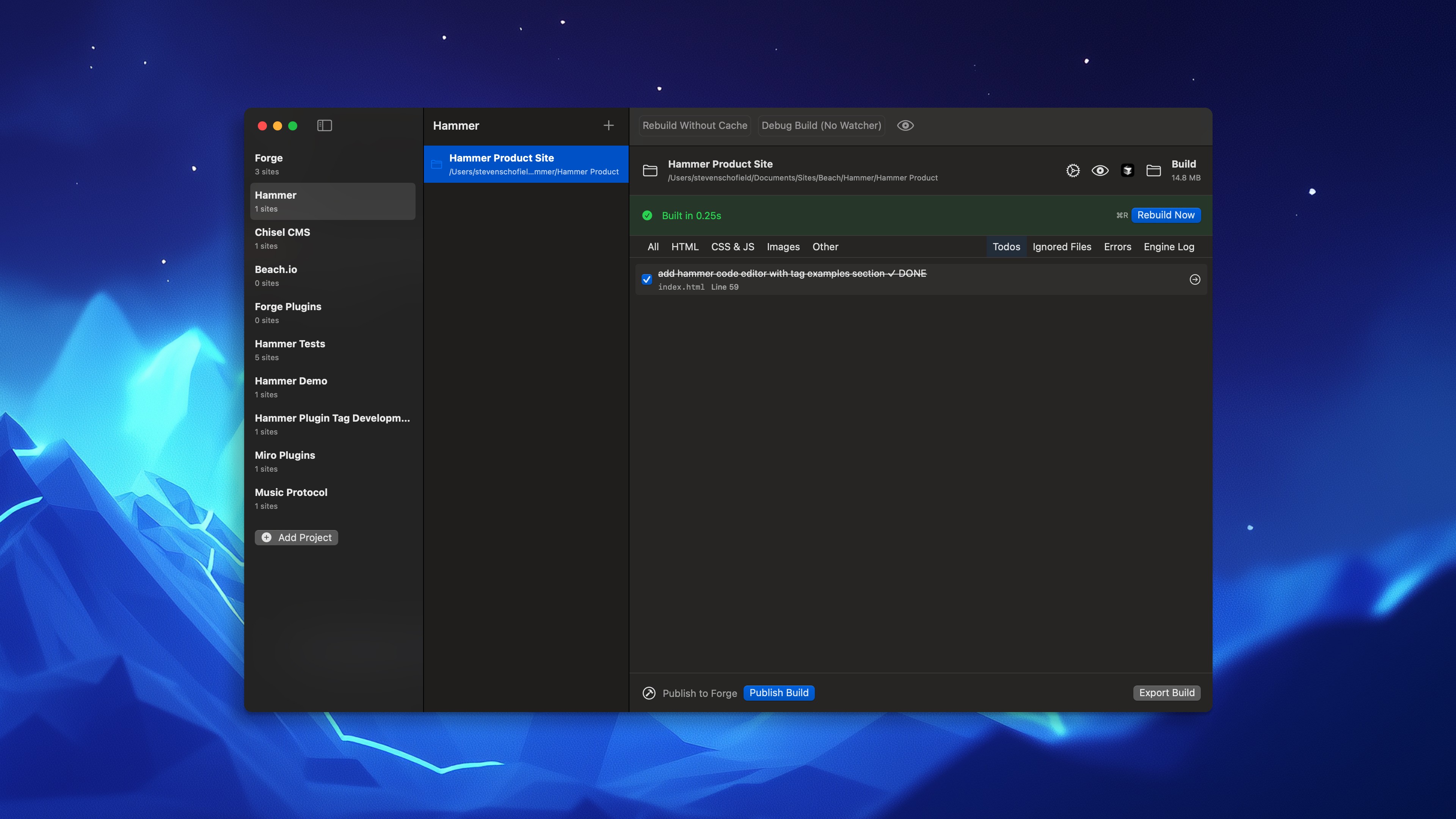The image size is (1456, 819).
Task: Select the Miro Plugins project
Action: pyautogui.click(x=333, y=462)
